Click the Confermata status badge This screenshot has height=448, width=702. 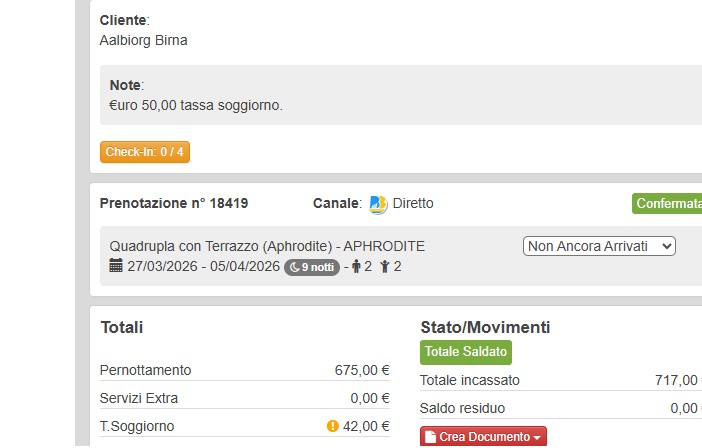pos(667,204)
